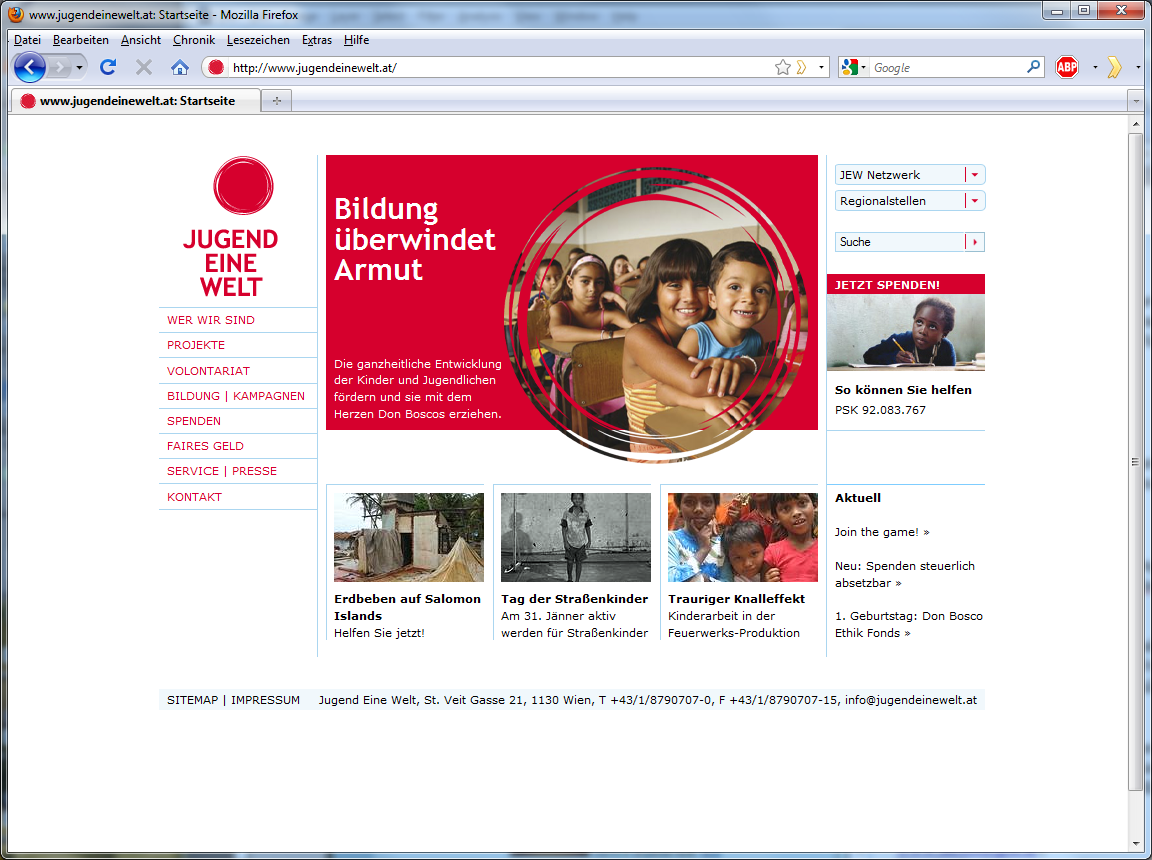Image resolution: width=1152 pixels, height=860 pixels.
Task: Open the Extras menu
Action: click(x=317, y=40)
